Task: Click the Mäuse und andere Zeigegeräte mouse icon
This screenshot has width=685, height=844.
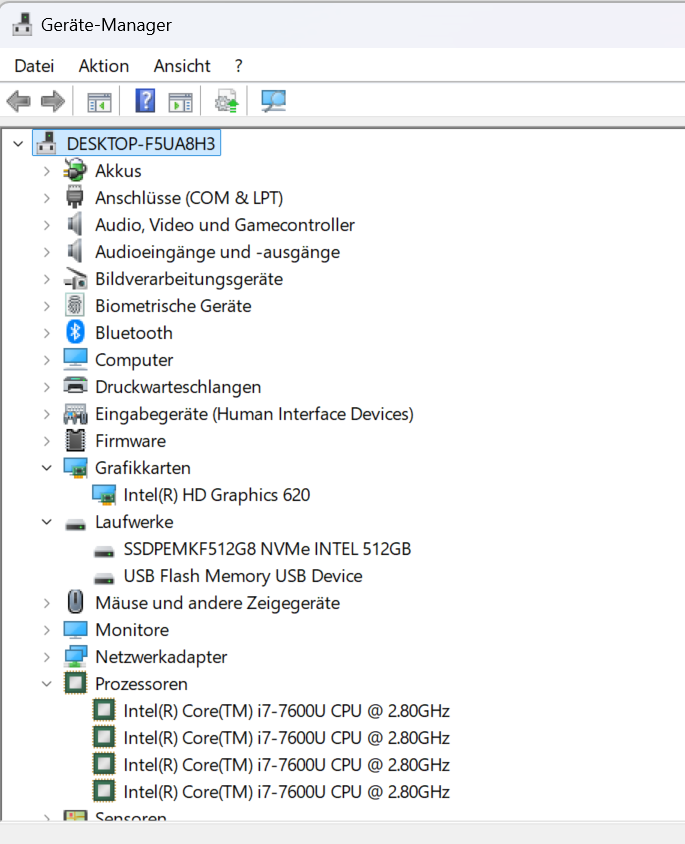Action: [x=75, y=602]
